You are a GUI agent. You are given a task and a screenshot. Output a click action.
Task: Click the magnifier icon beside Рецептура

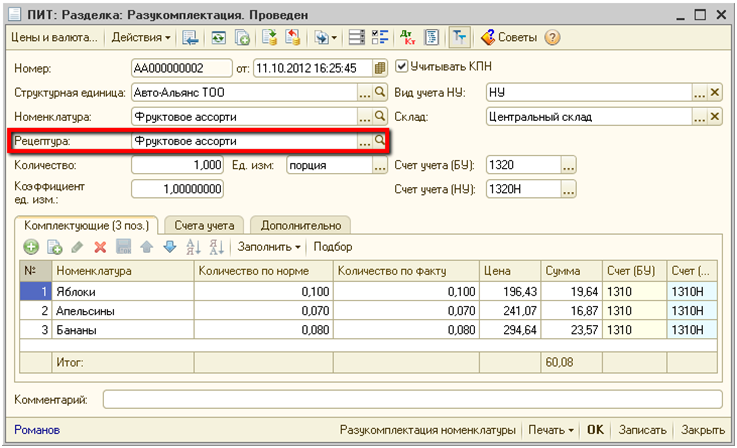tap(379, 141)
